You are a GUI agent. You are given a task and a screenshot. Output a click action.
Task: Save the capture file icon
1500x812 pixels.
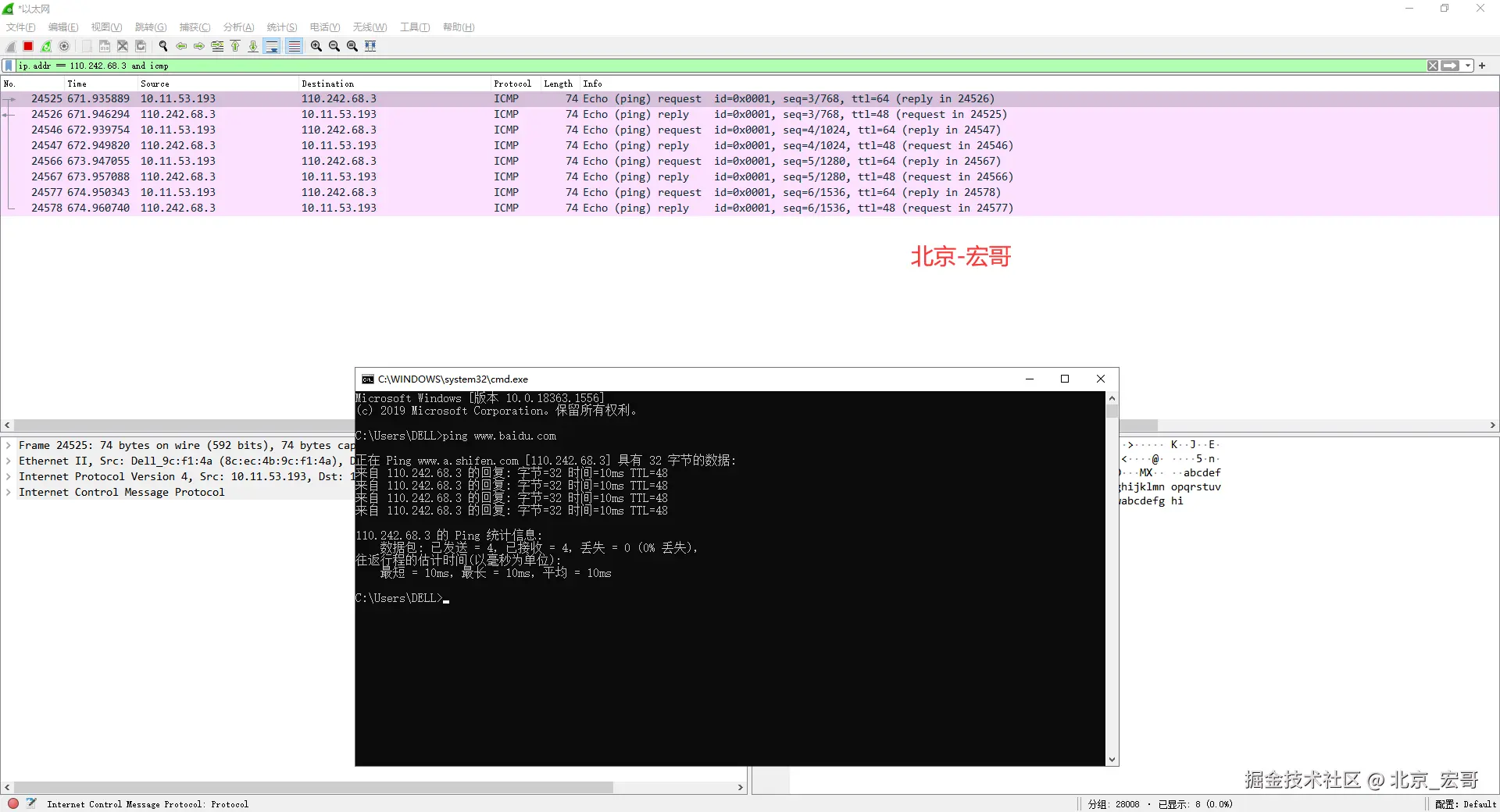(105, 46)
